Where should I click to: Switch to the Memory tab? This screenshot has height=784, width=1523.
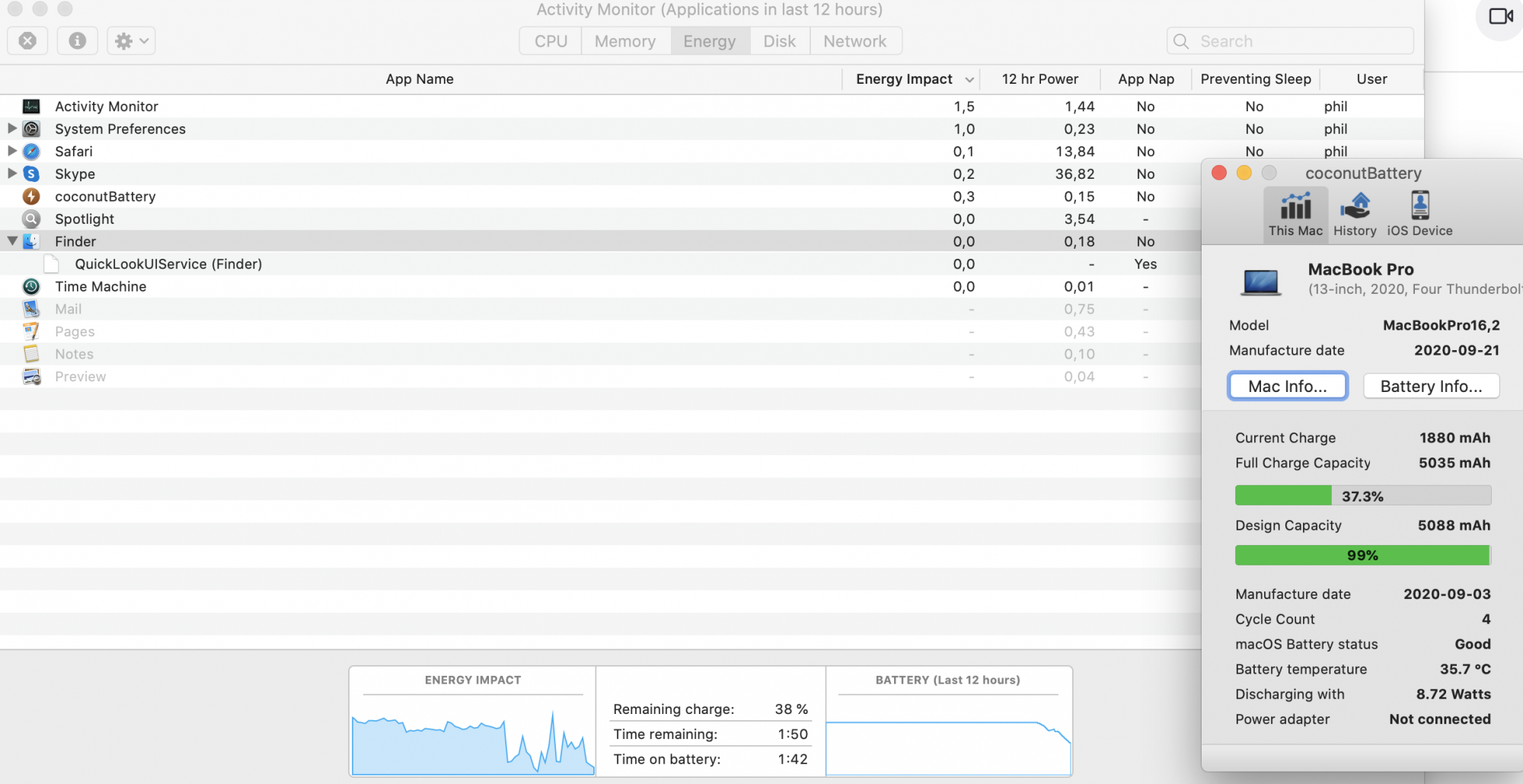coord(625,41)
